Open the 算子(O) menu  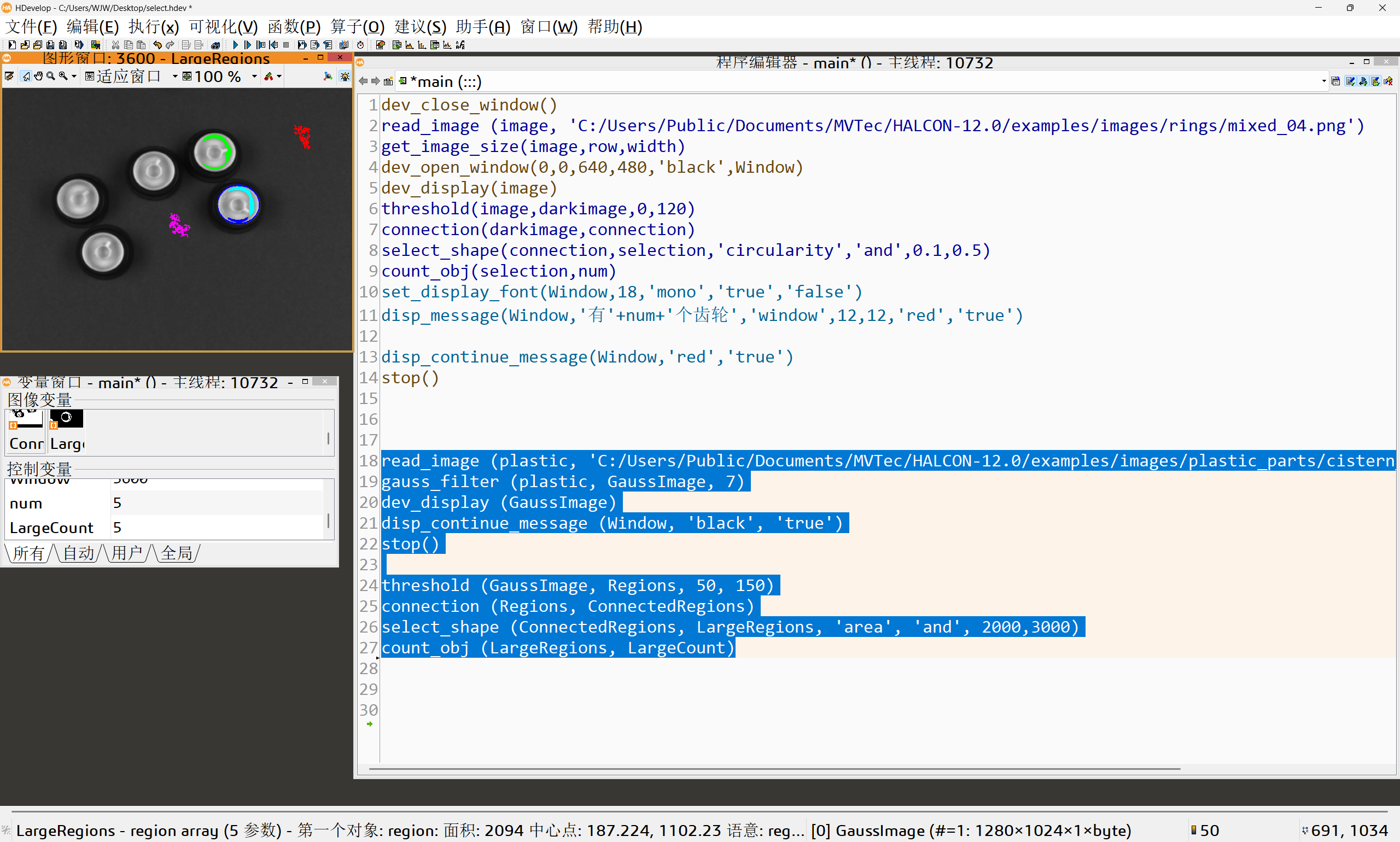click(x=357, y=27)
